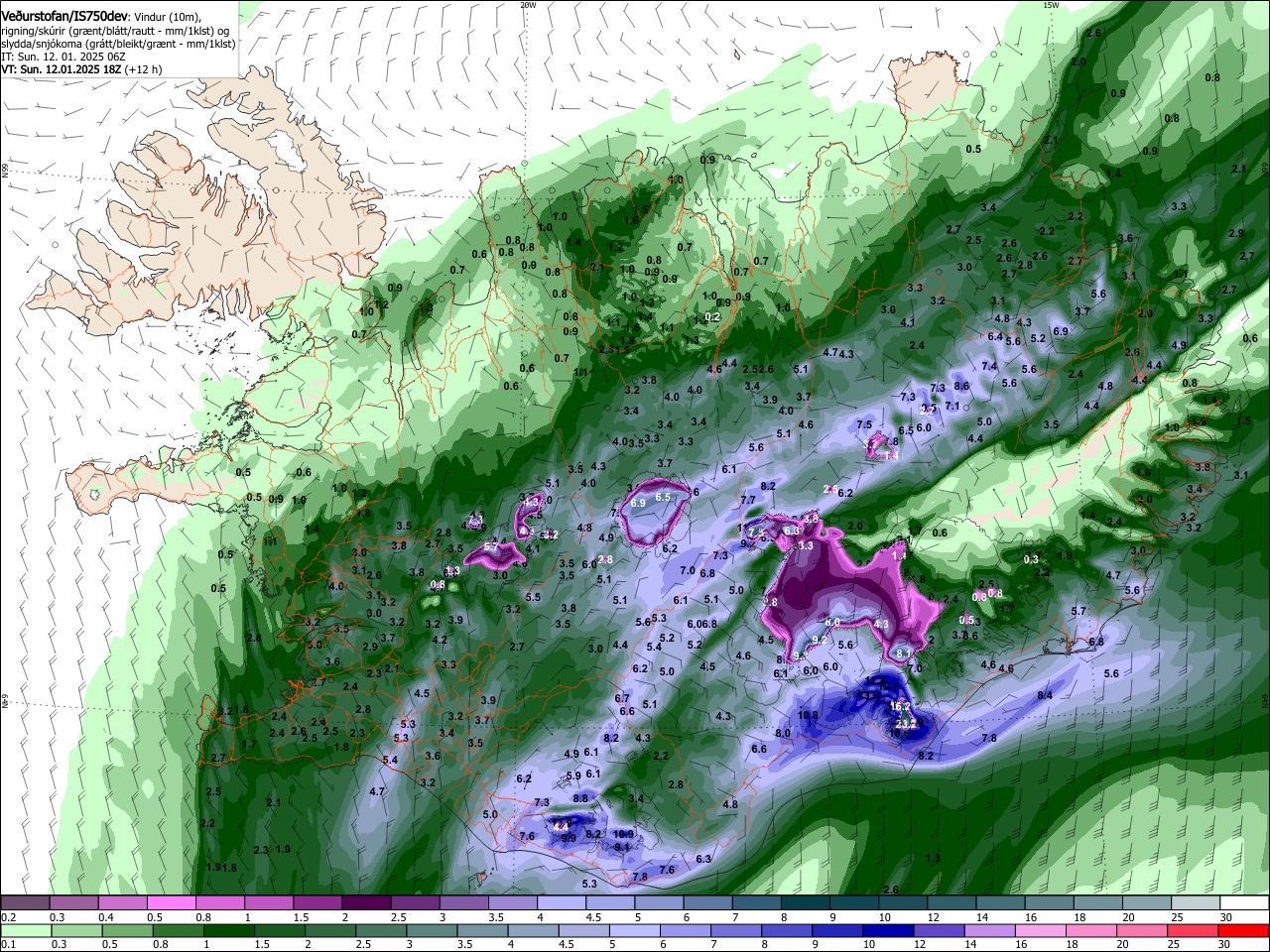Select the 8.4 value off the southeast coast
This screenshot has height=952, width=1270.
pyautogui.click(x=1045, y=696)
